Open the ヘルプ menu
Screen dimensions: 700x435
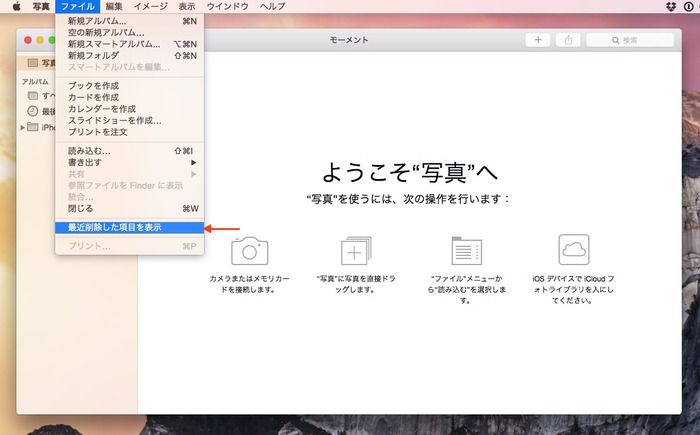coord(272,6)
